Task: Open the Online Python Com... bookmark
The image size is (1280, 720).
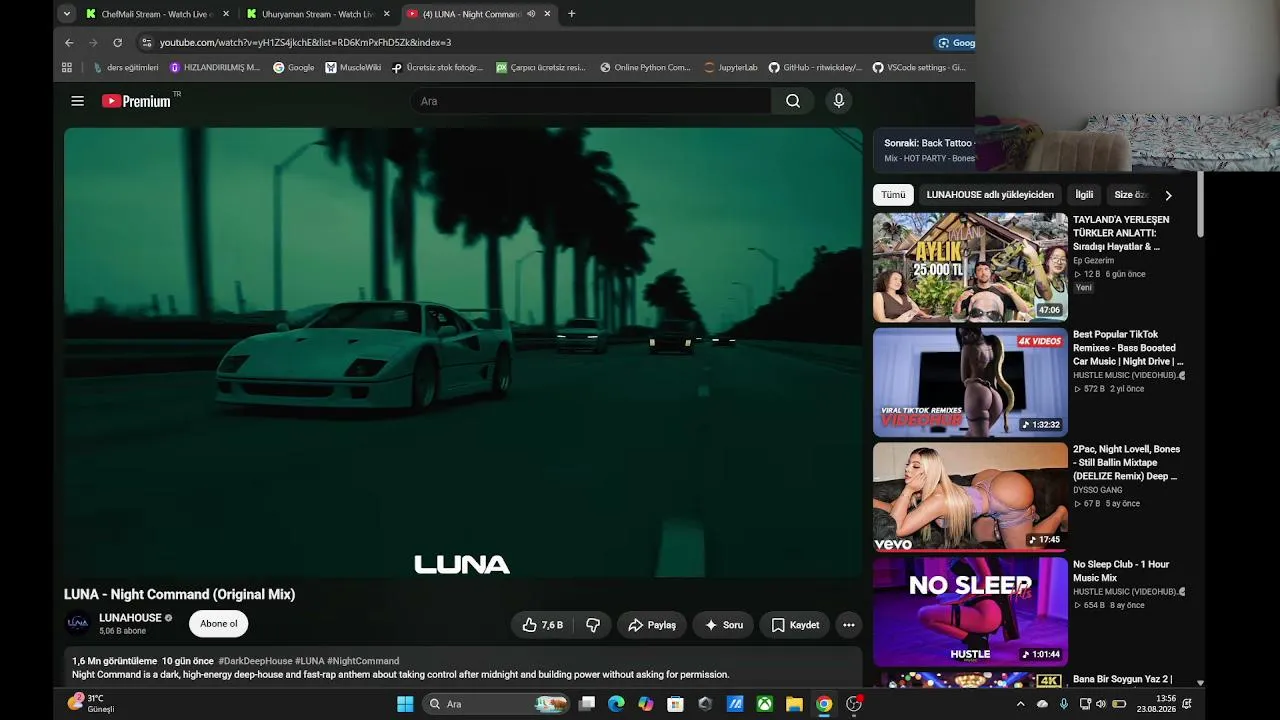Action: tap(645, 68)
